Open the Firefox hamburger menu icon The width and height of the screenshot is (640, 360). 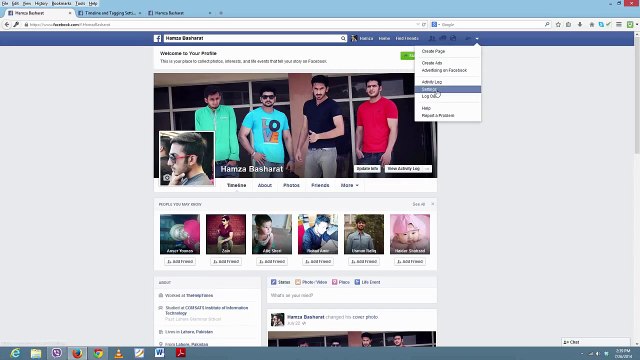(619, 24)
